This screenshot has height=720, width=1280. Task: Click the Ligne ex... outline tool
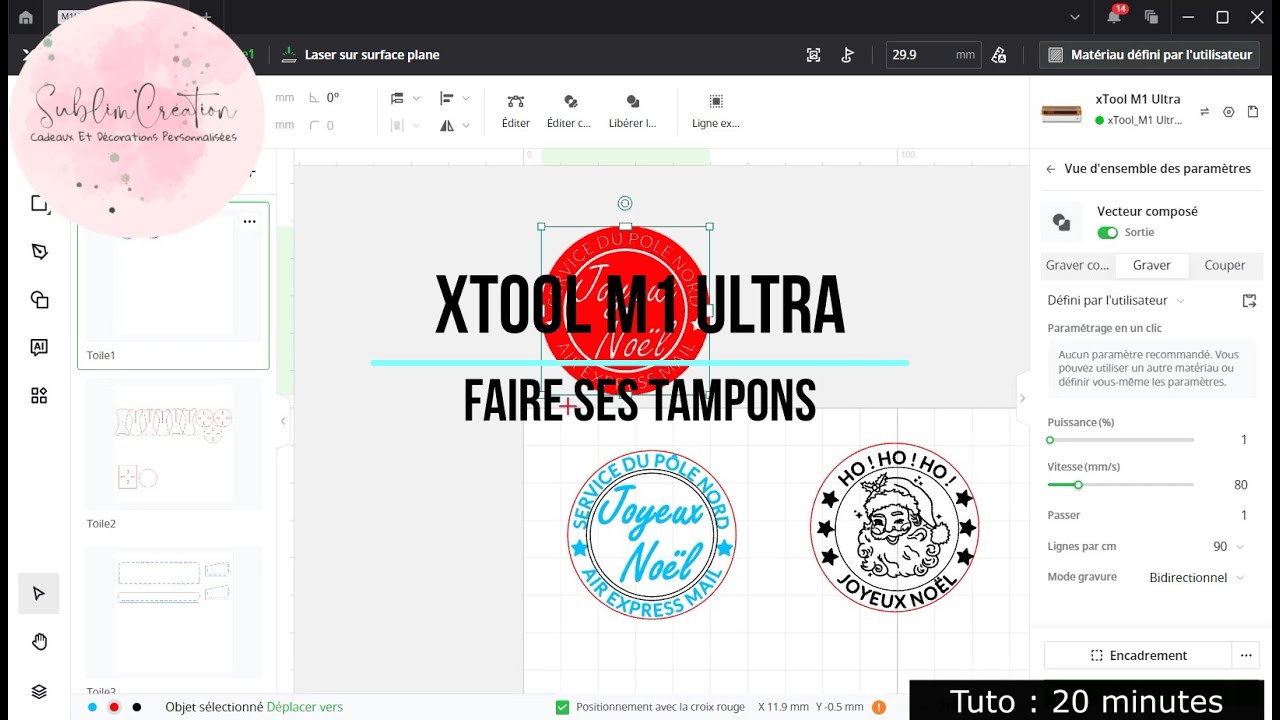716,111
